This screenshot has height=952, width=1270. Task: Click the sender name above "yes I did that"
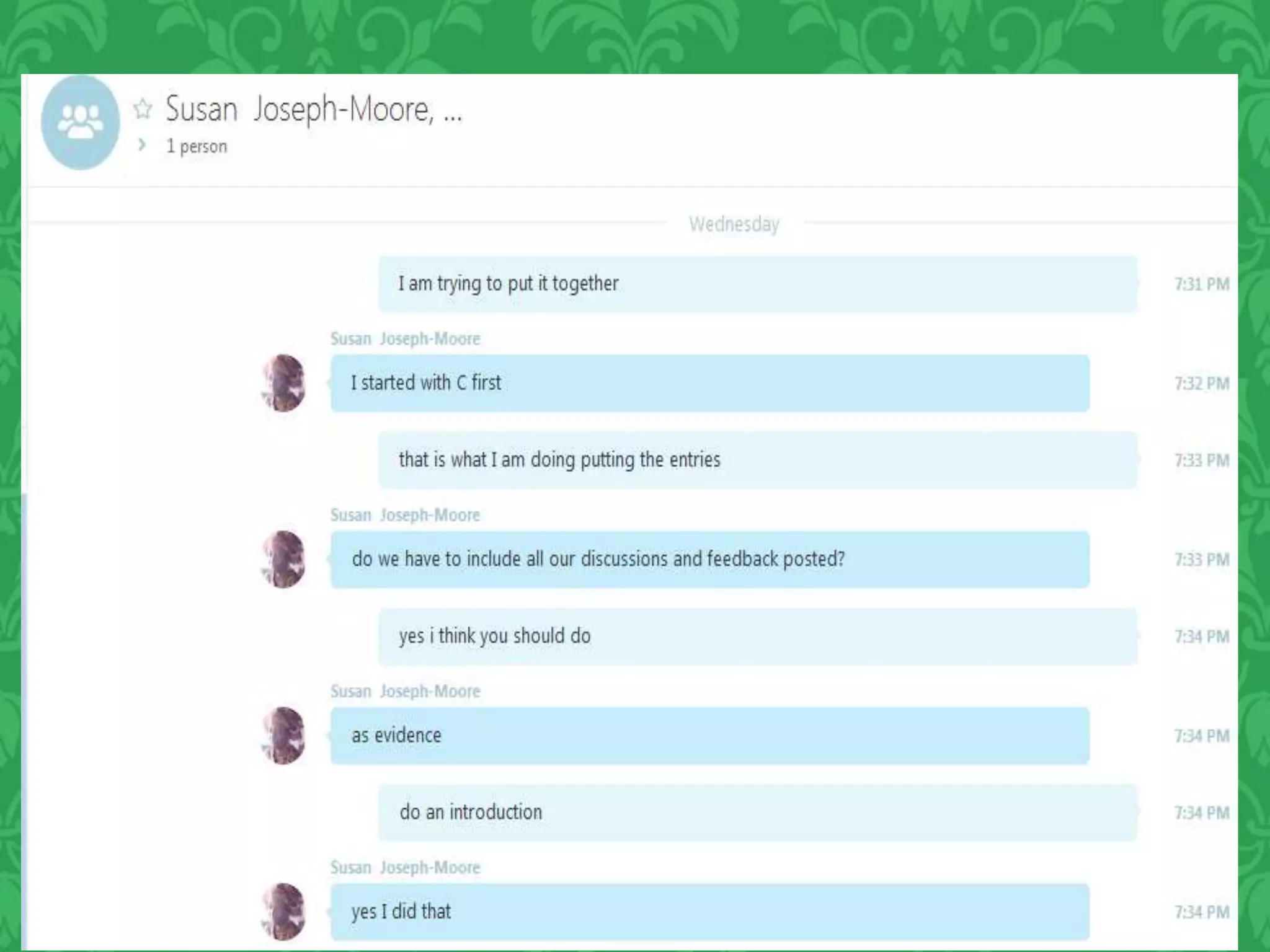point(406,868)
